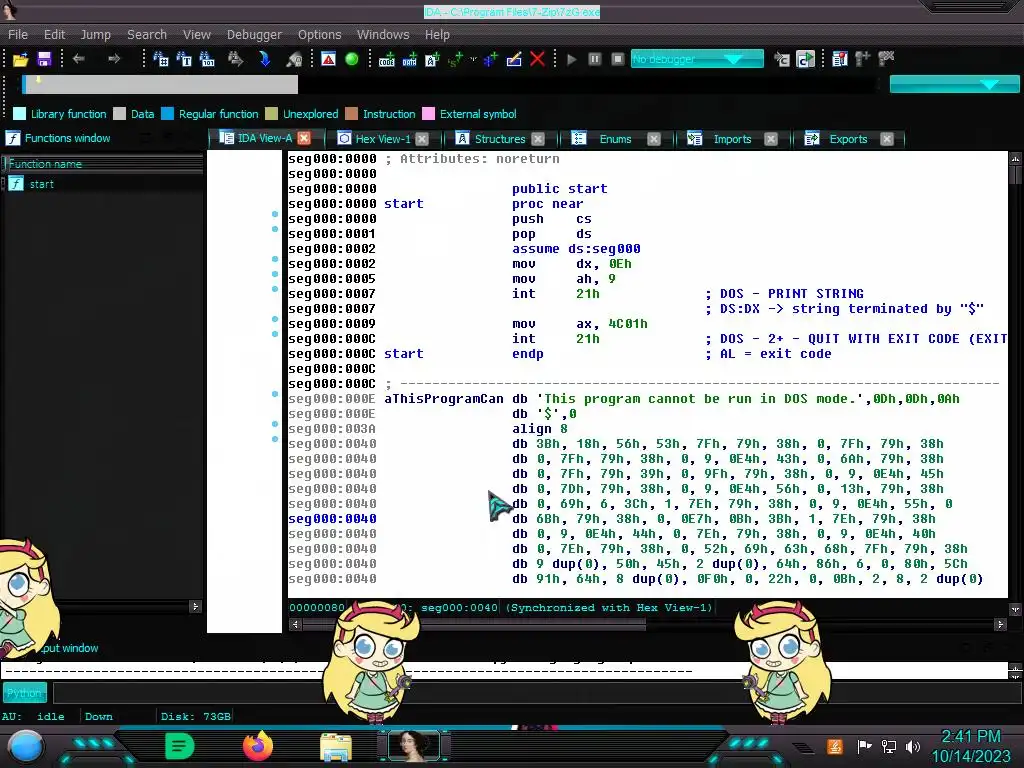Click the green S plus structure icon
Viewport: 1024px width, 768px height.
click(x=455, y=59)
